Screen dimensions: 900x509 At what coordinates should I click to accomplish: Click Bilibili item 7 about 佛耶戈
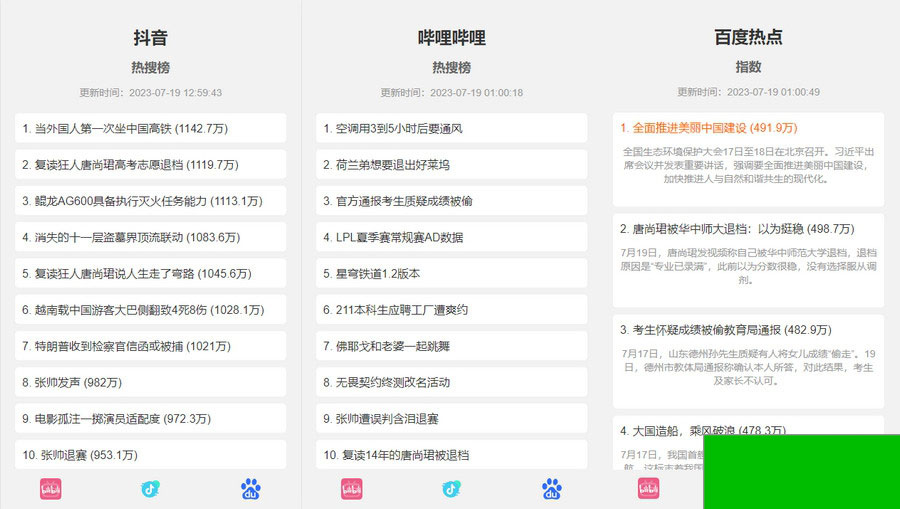450,346
